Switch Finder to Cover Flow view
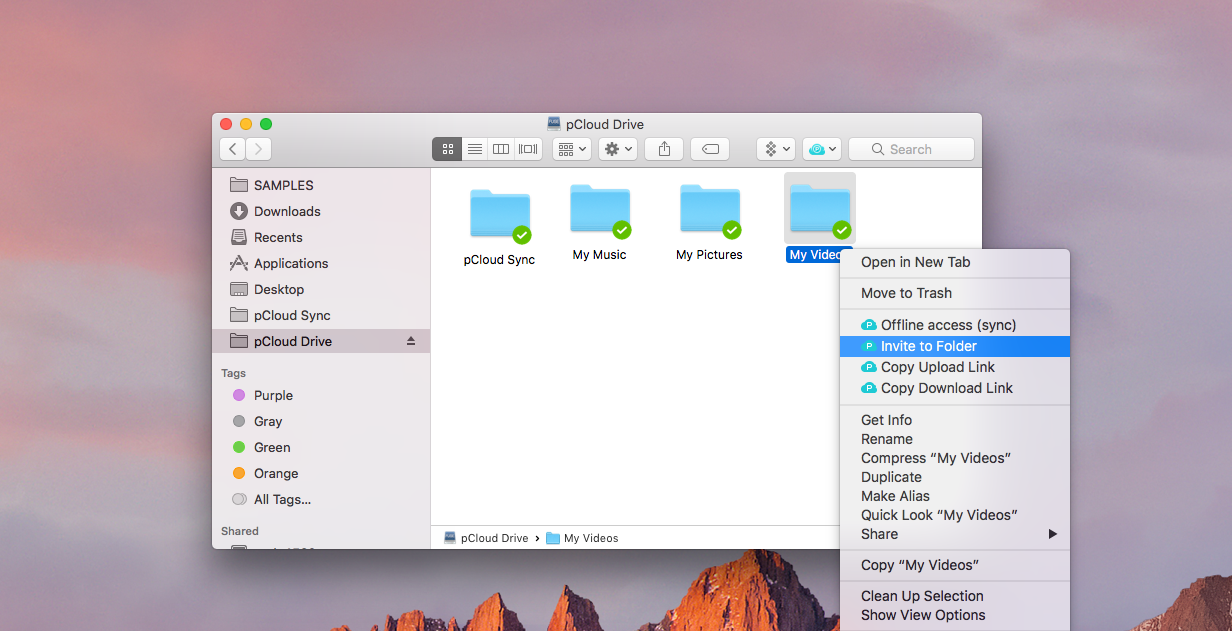 pyautogui.click(x=528, y=149)
